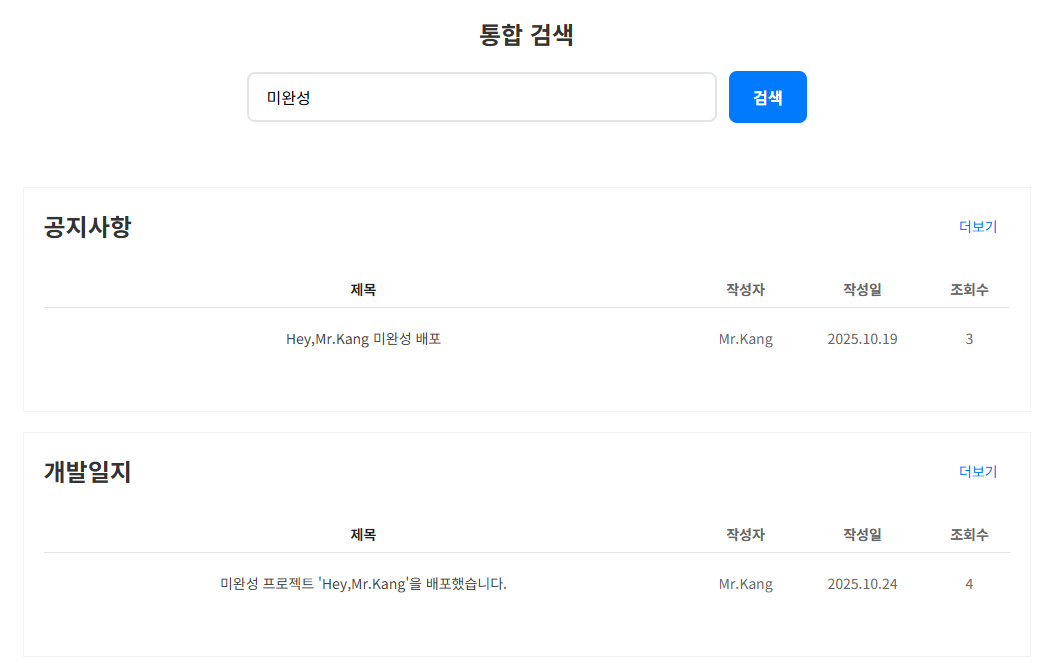The width and height of the screenshot is (1047, 664).
Task: Click the 'Hey,Mr.Kang 미완성 배포' notice title
Action: click(362, 338)
